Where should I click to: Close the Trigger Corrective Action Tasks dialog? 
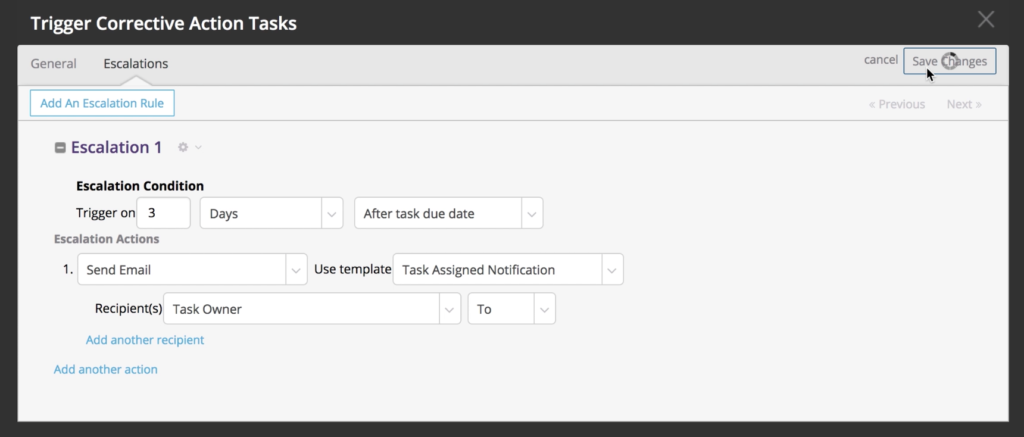pos(986,19)
